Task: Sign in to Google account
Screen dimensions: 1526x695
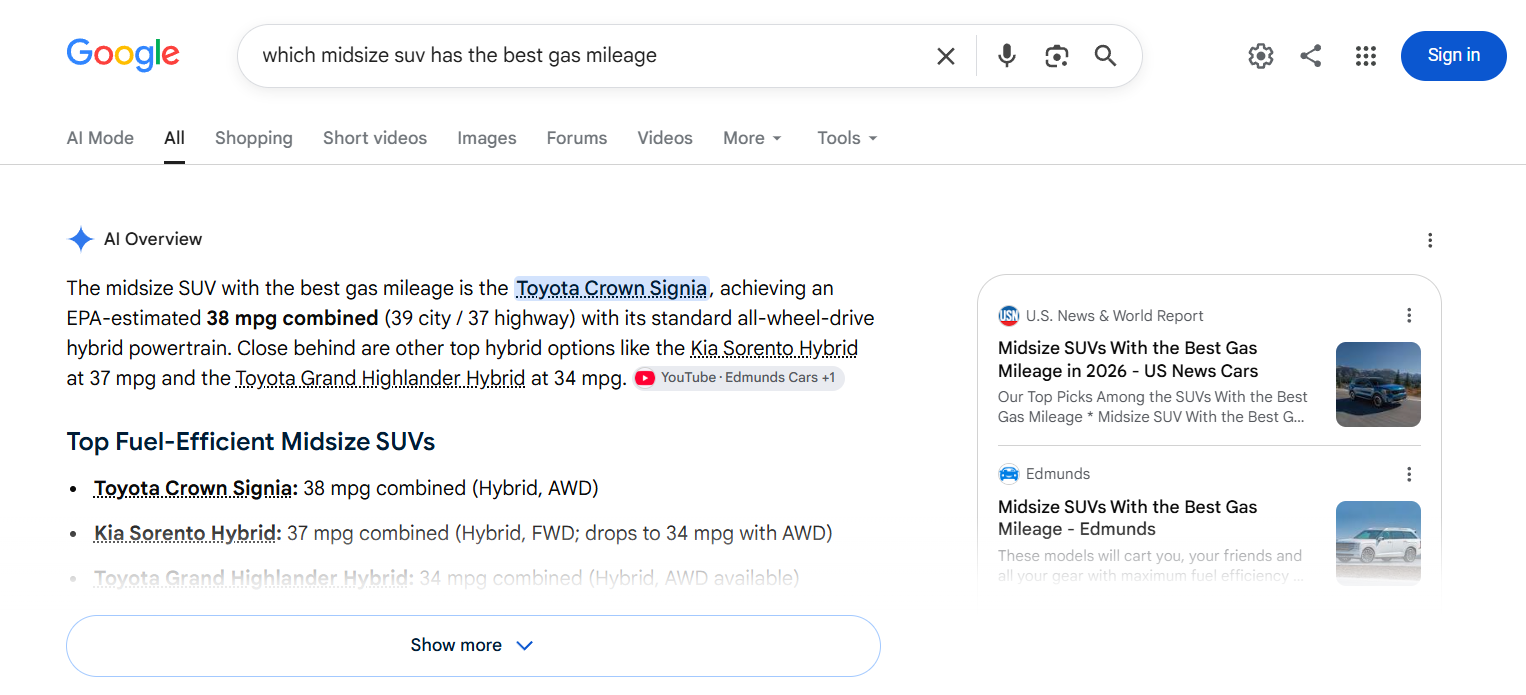Action: click(x=1453, y=56)
